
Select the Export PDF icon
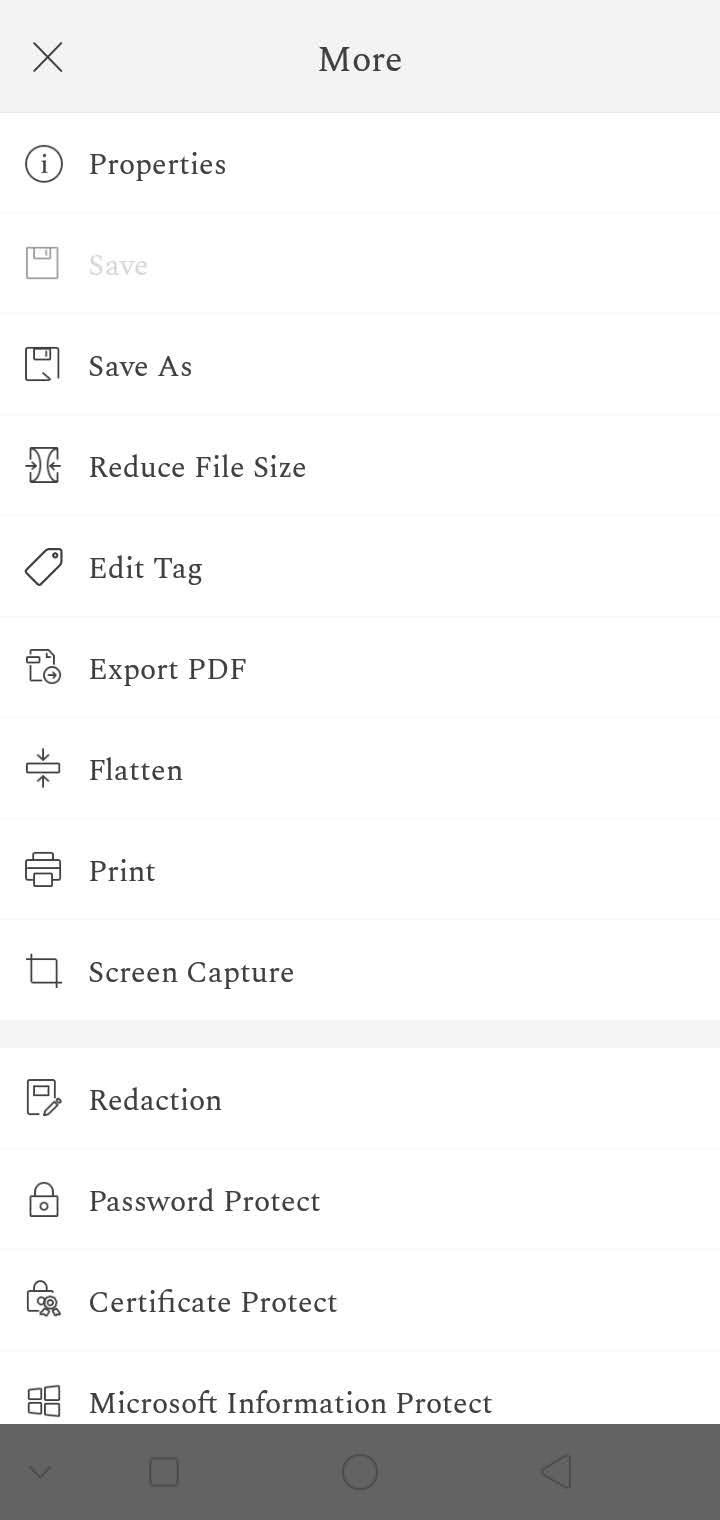[x=43, y=668]
